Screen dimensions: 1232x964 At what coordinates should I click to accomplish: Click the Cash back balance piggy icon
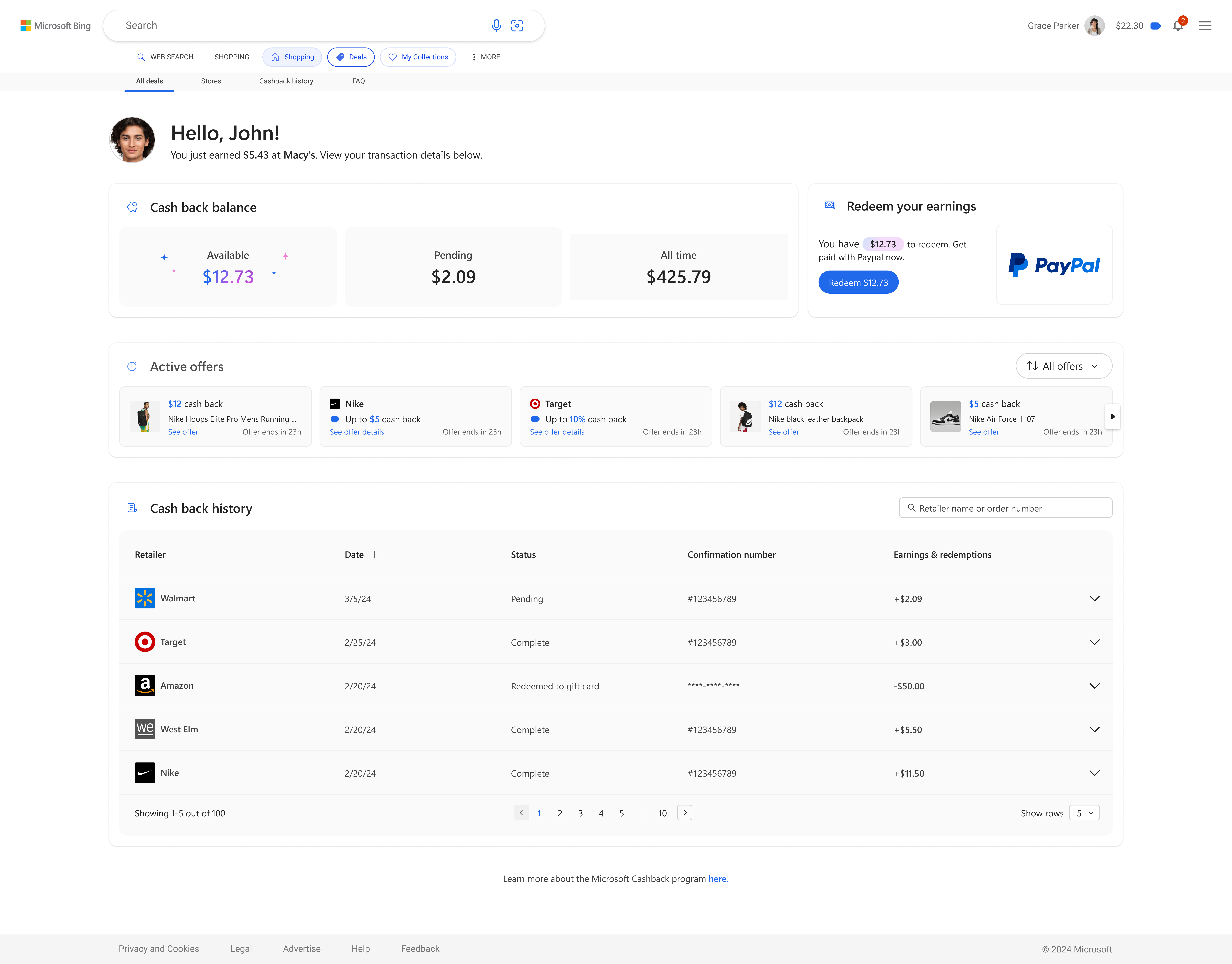[132, 207]
